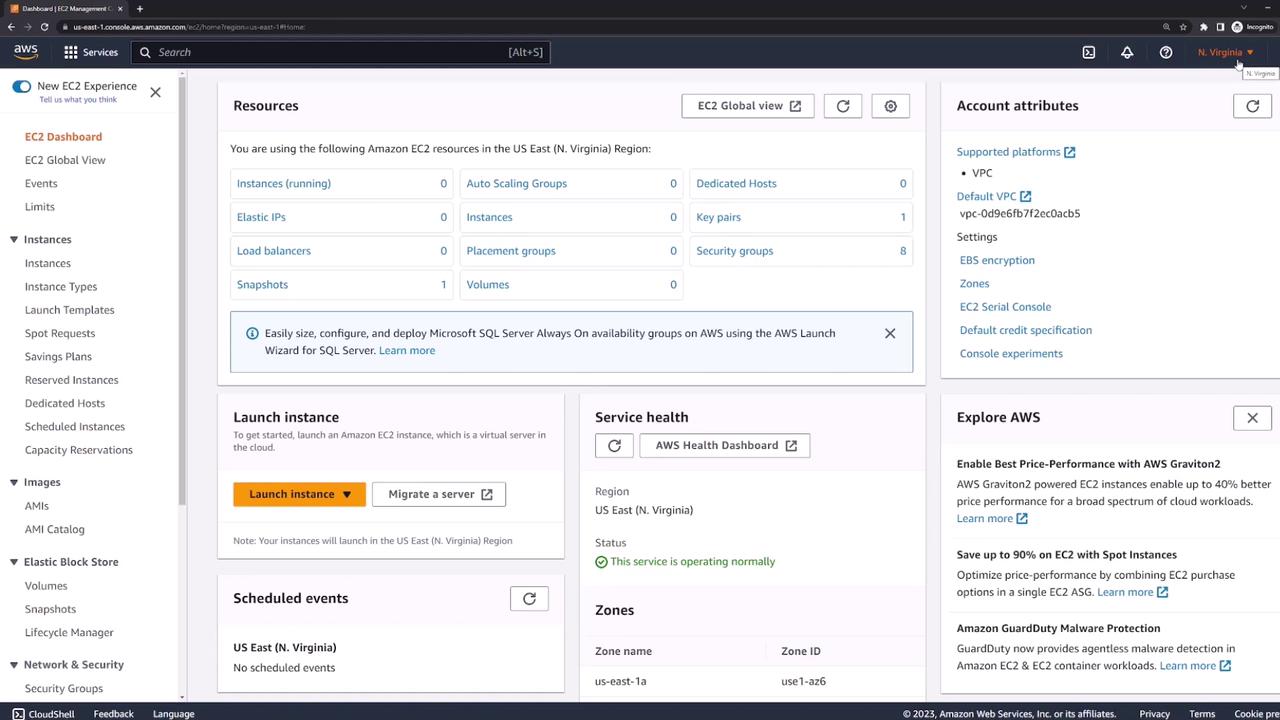1280x720 pixels.
Task: Open the N. Virginia region dropdown
Action: (x=1225, y=52)
